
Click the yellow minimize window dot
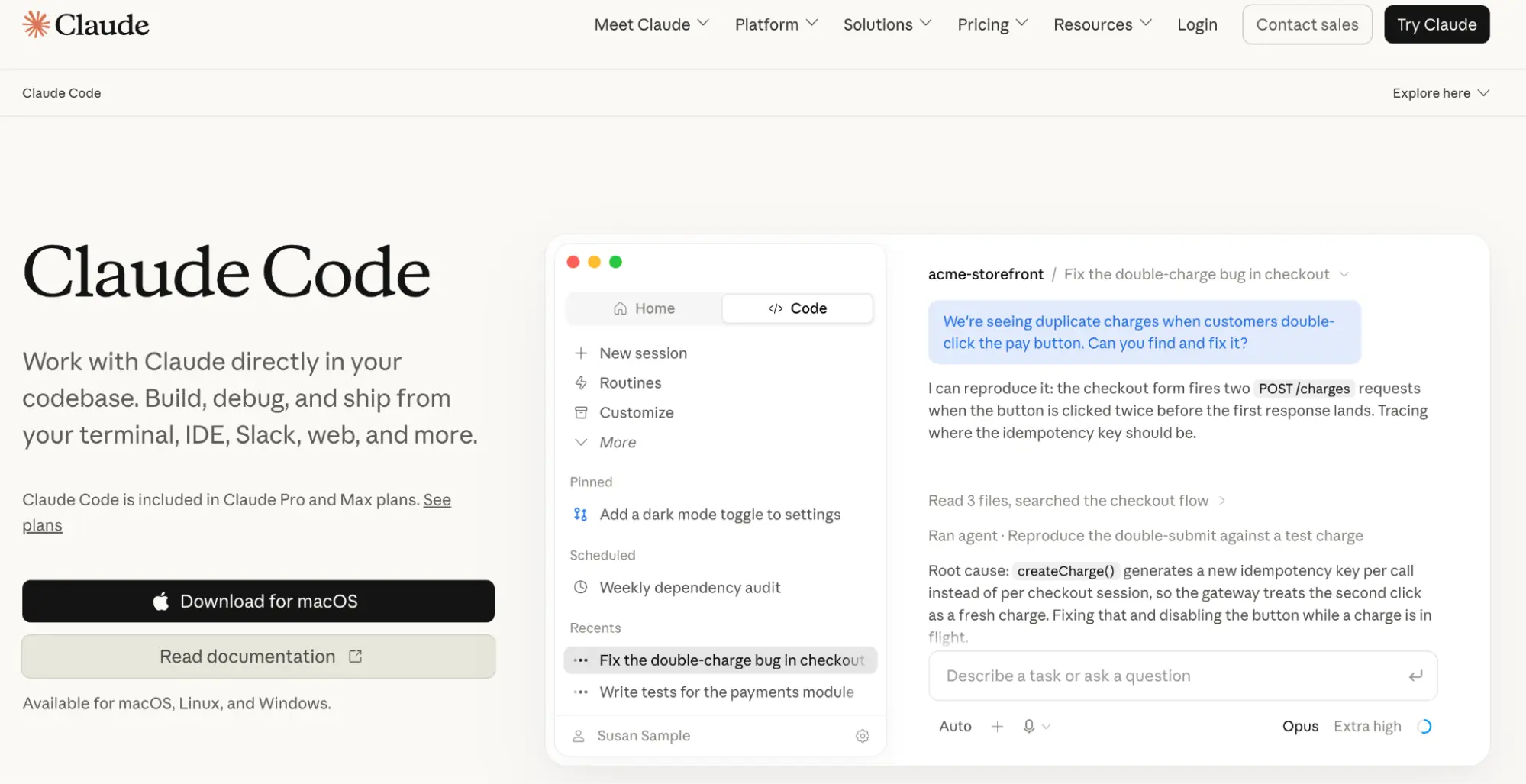595,262
